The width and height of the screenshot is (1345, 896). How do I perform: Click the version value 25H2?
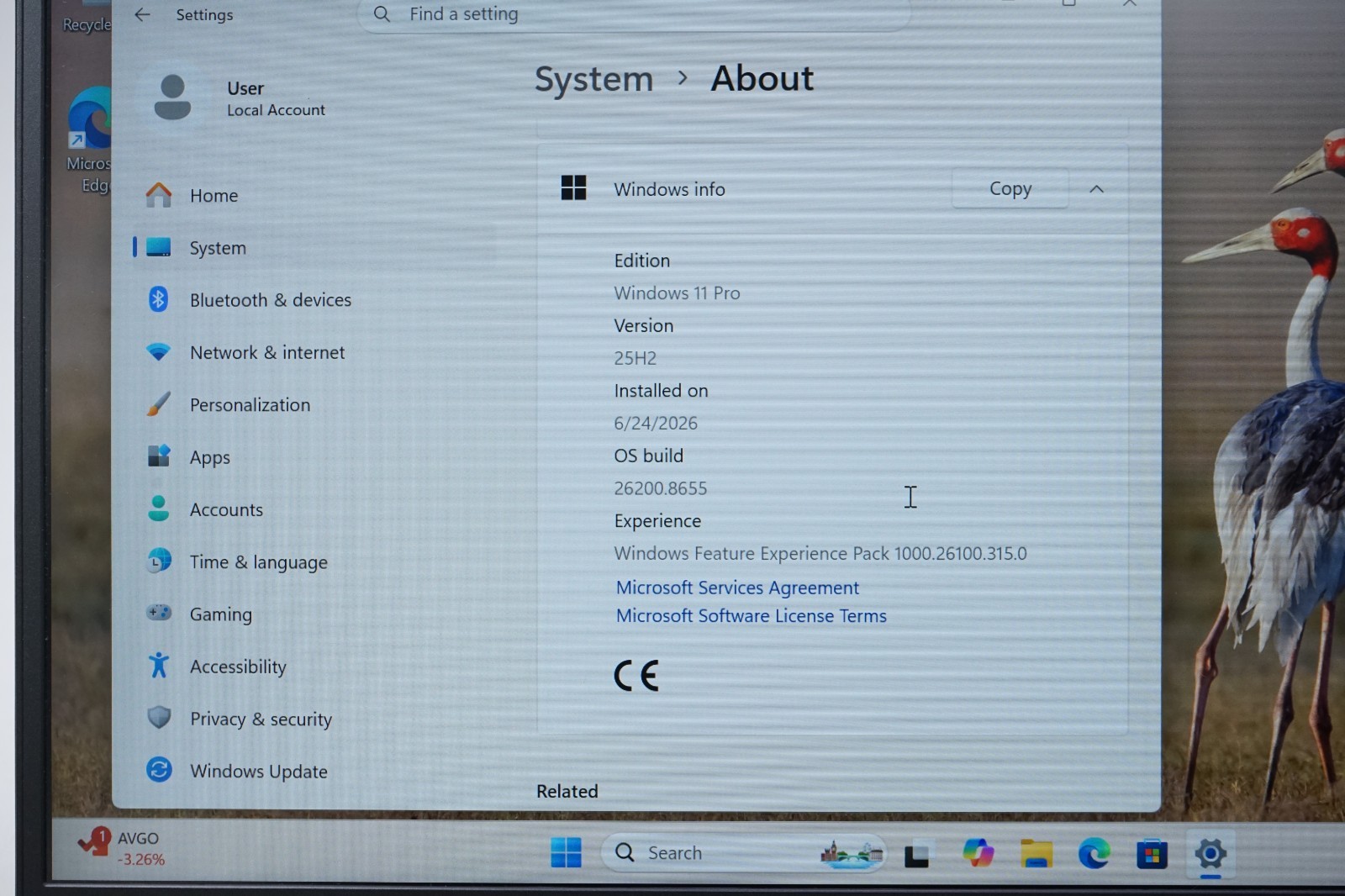[x=635, y=358]
